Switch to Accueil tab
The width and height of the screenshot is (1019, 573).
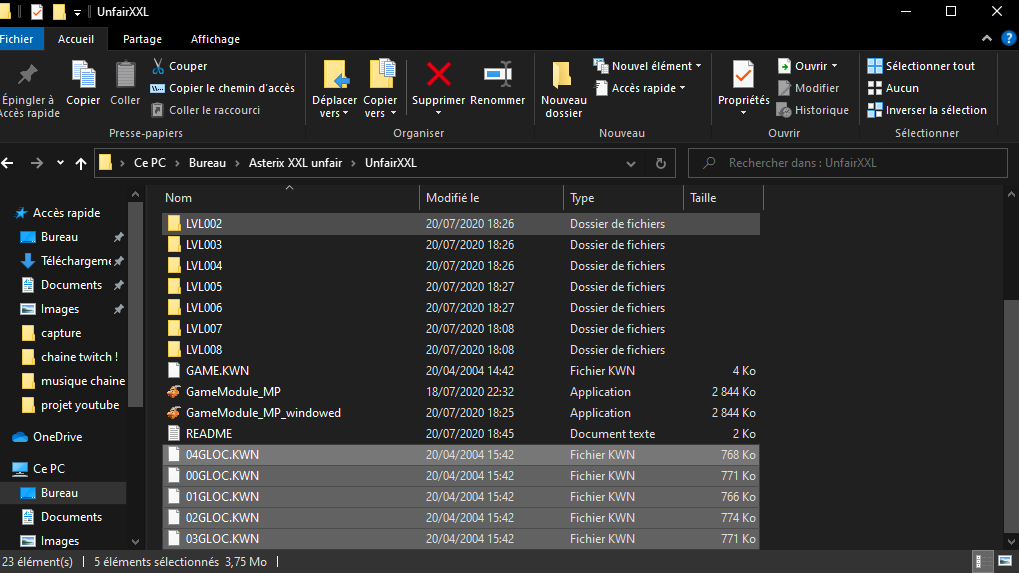point(75,39)
